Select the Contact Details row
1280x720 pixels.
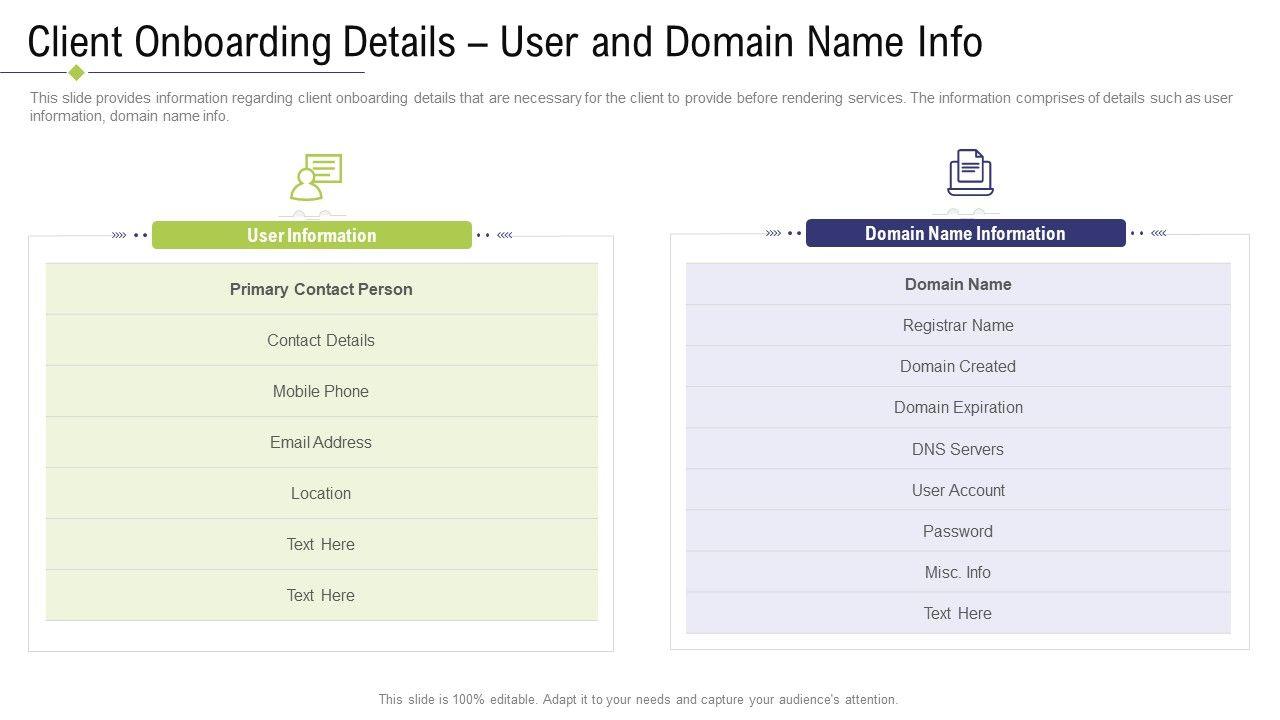pos(321,340)
